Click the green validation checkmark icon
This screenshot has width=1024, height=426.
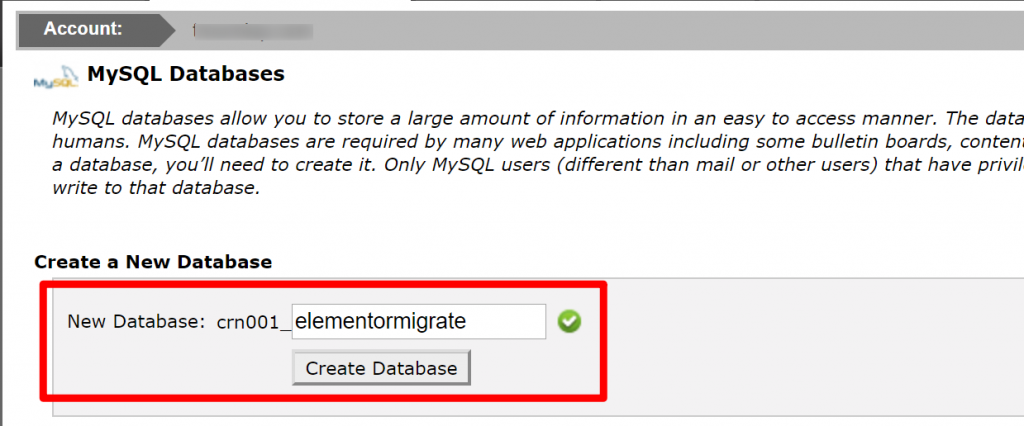[x=569, y=322]
